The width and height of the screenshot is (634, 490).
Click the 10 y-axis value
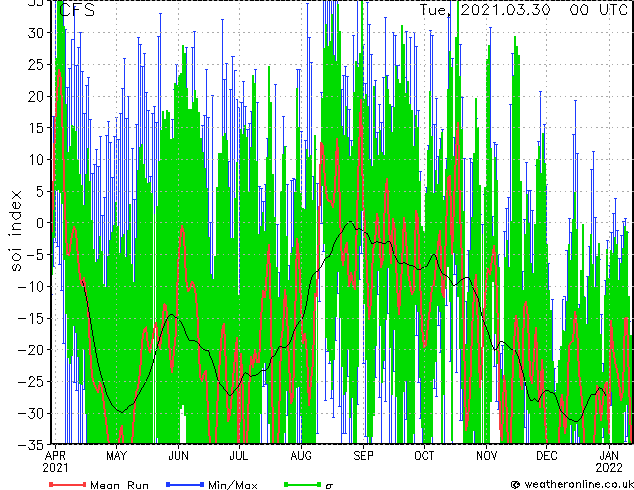pos(36,160)
